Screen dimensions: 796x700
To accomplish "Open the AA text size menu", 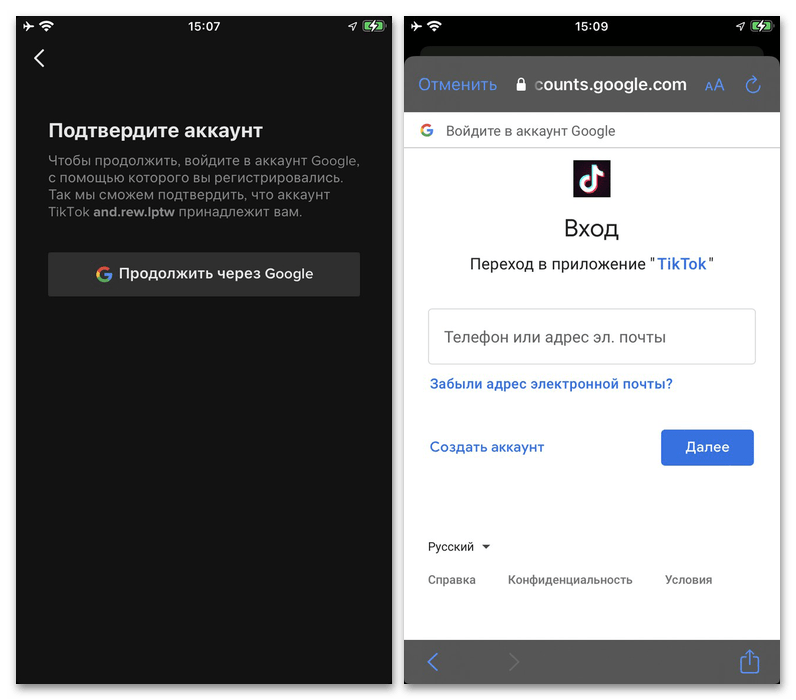I will (714, 85).
